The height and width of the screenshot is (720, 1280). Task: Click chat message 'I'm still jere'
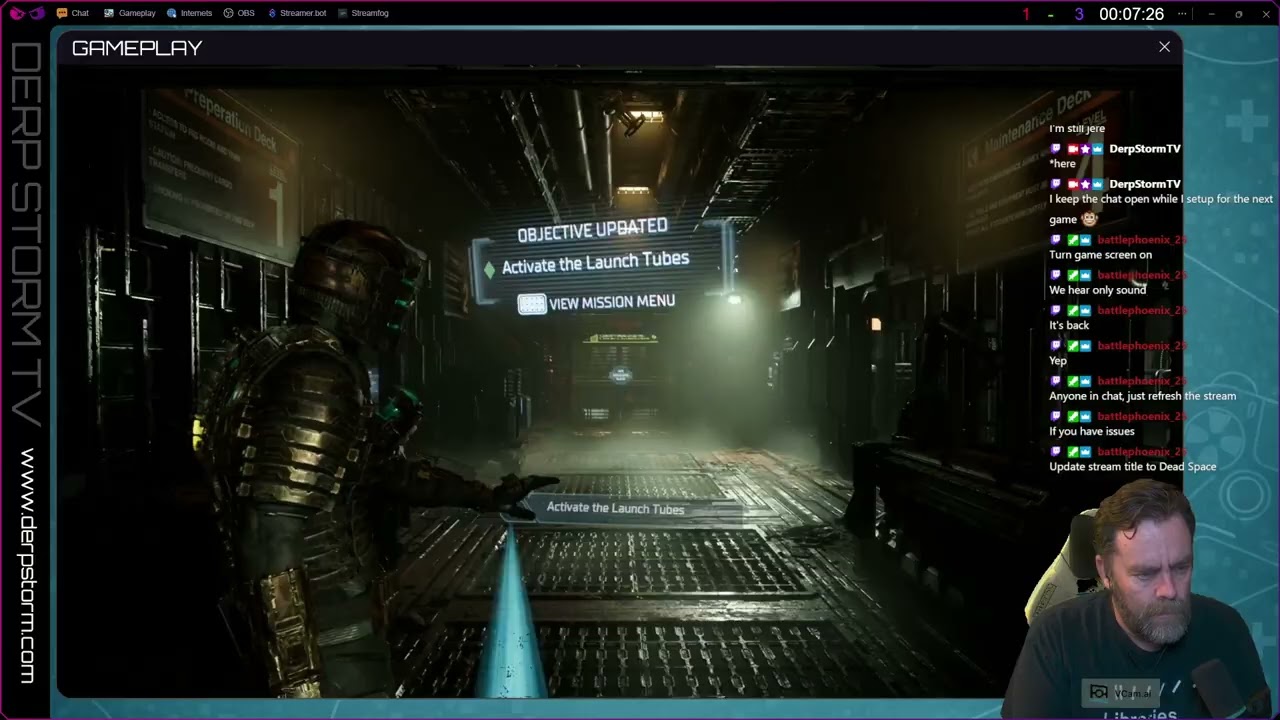pyautogui.click(x=1076, y=128)
